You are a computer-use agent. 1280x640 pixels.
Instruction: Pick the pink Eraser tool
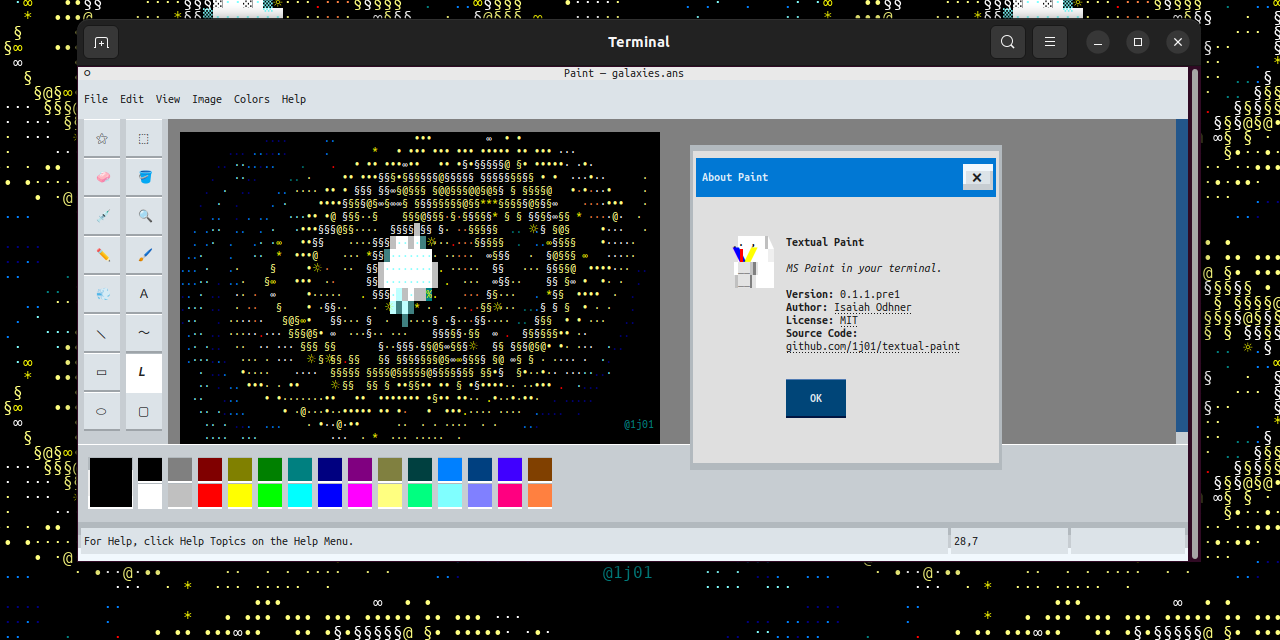[102, 177]
